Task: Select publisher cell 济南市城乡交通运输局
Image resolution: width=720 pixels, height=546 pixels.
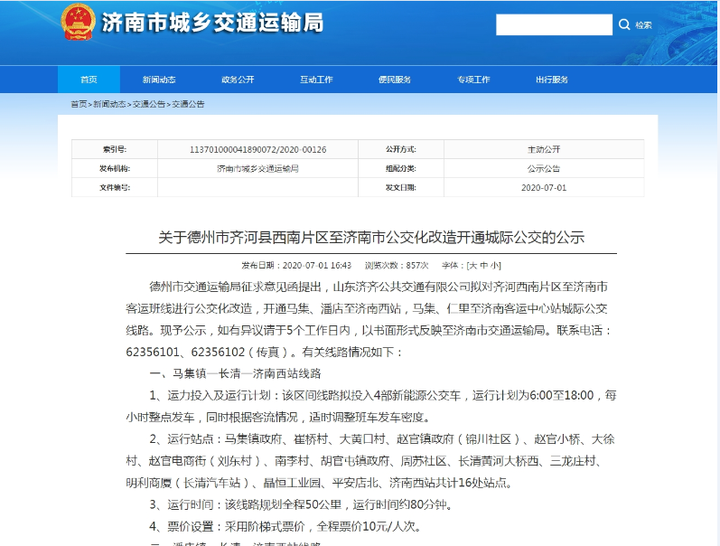Action: (258, 169)
